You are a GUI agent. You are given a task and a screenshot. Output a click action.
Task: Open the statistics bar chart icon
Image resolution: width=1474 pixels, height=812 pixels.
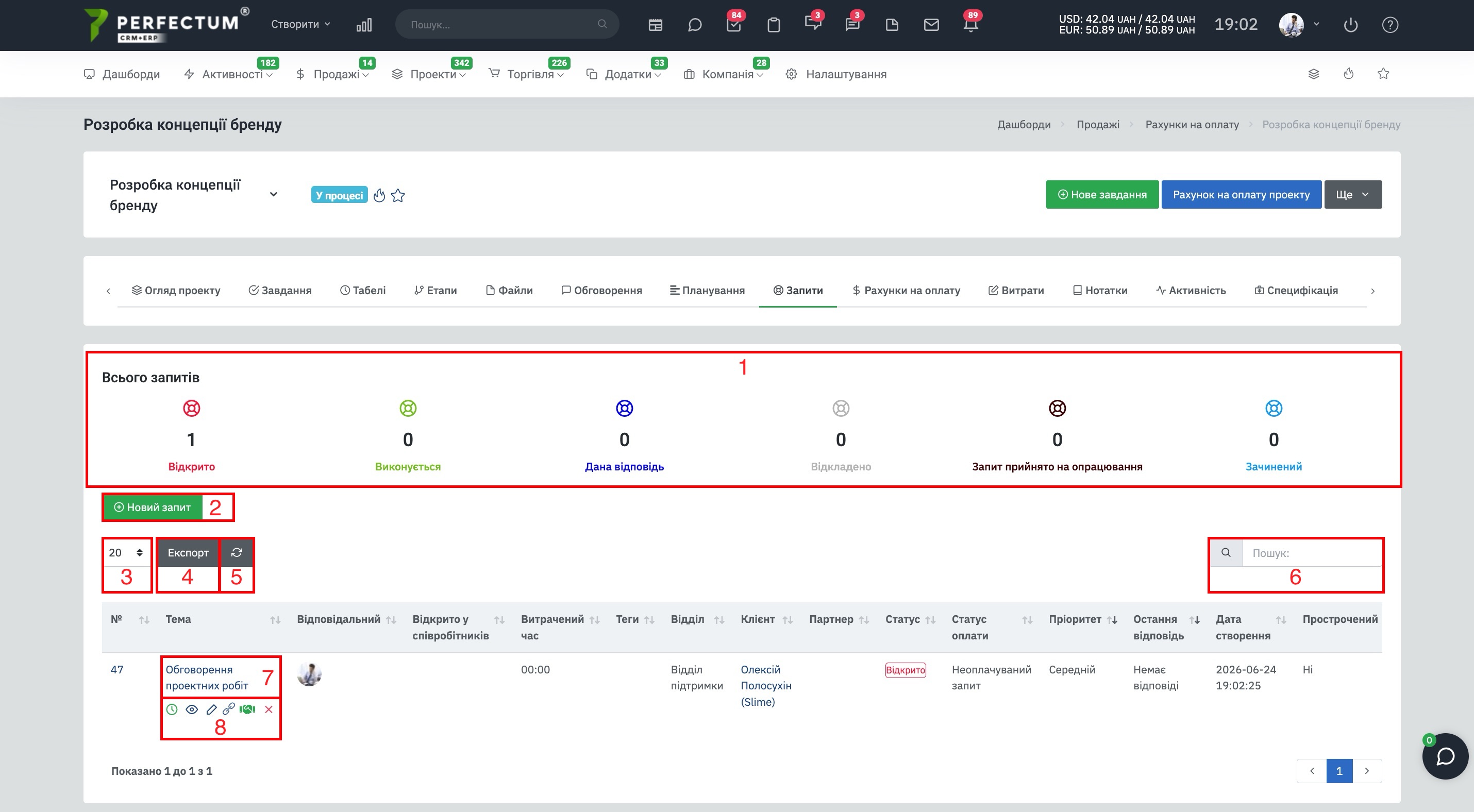[x=364, y=25]
